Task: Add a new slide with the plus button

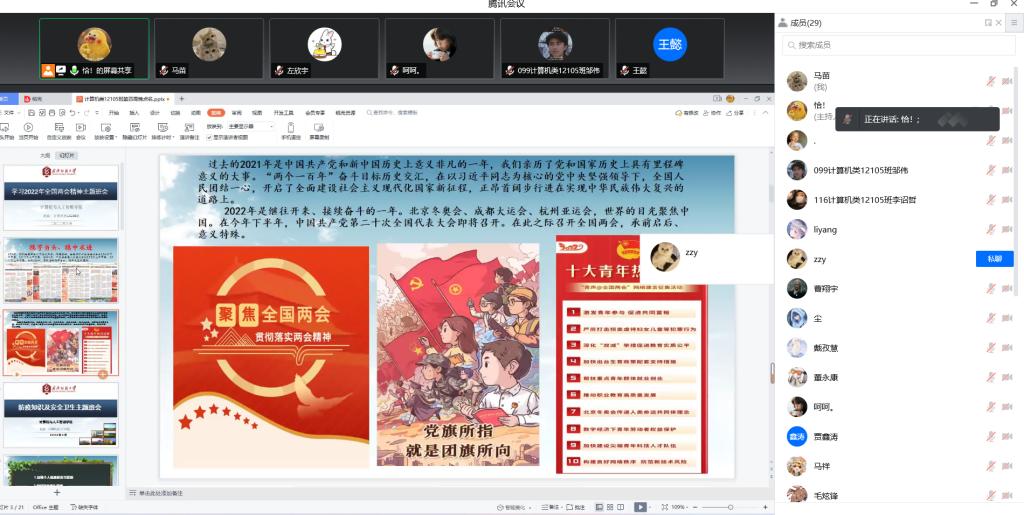Action: (56, 492)
